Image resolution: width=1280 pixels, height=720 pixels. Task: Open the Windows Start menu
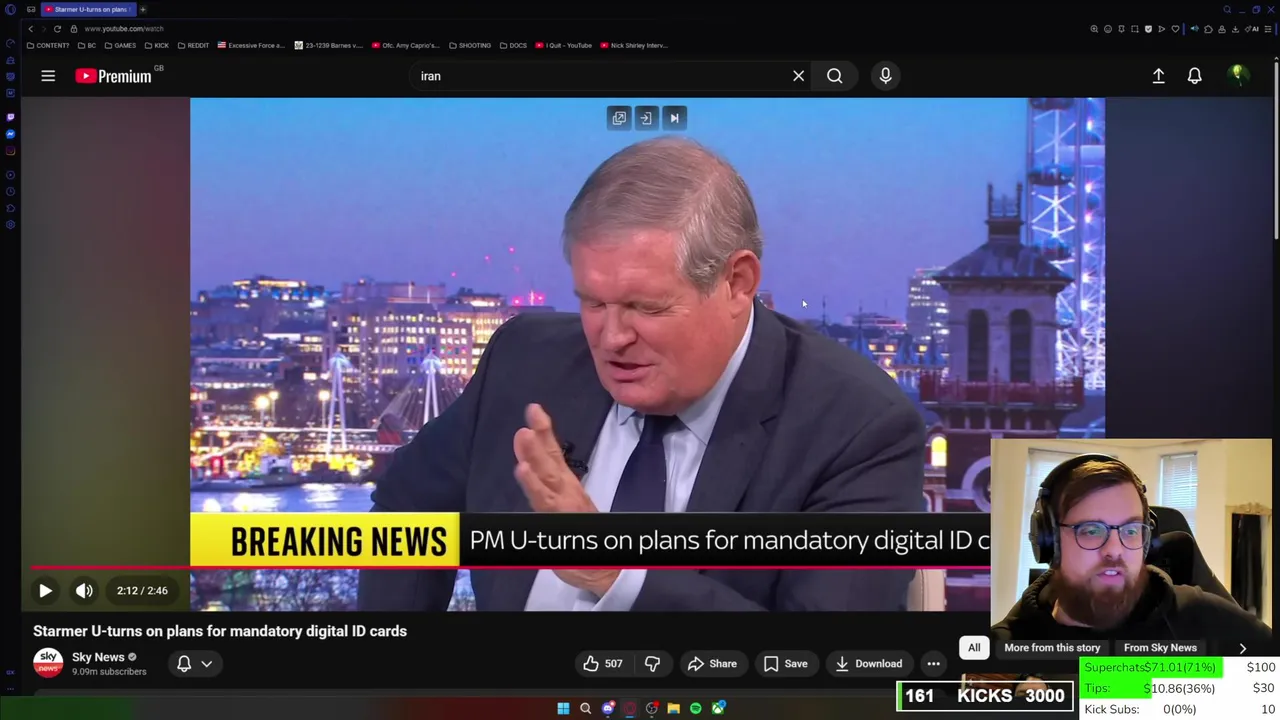563,709
